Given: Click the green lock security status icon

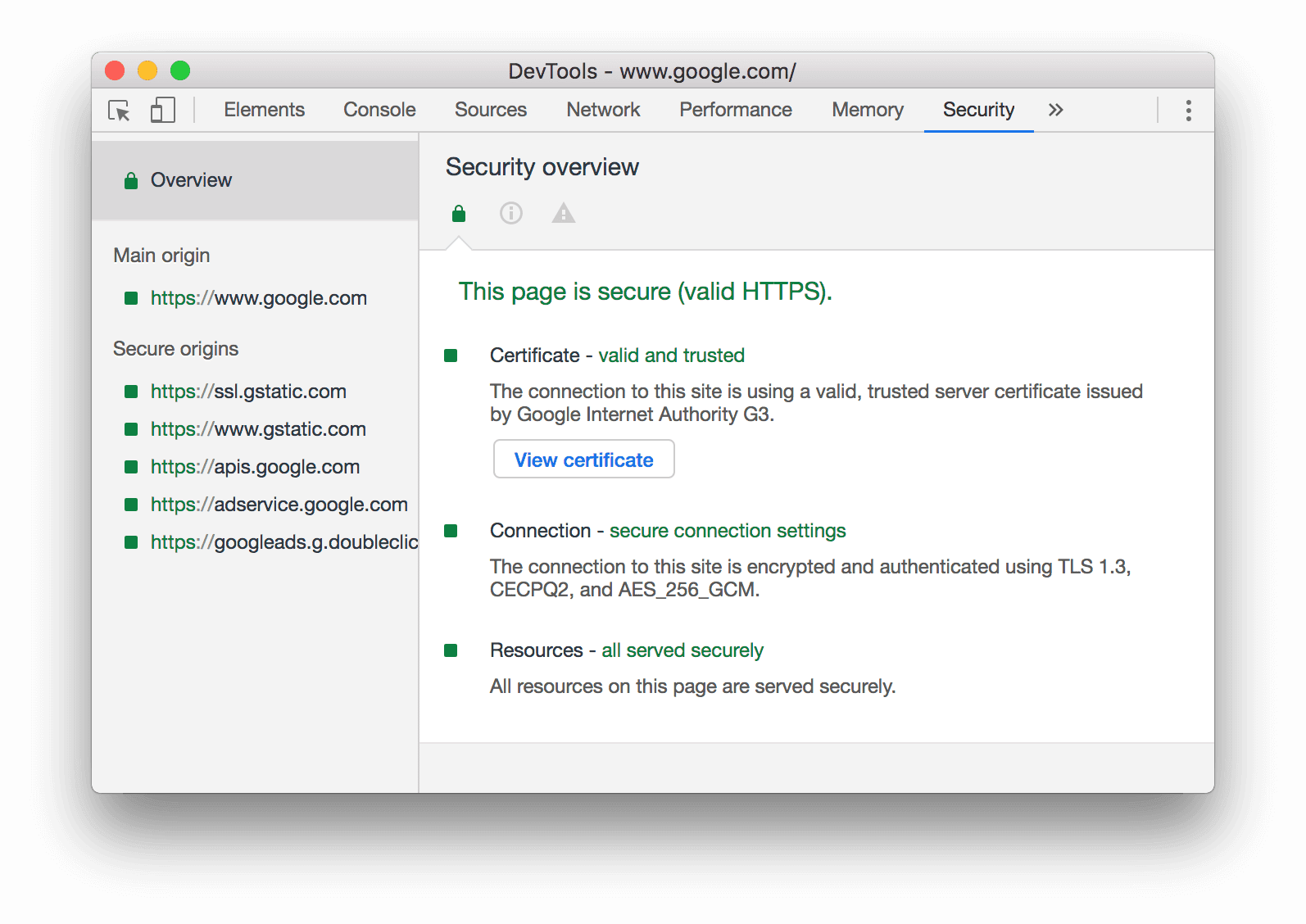Looking at the screenshot, I should coord(459,214).
